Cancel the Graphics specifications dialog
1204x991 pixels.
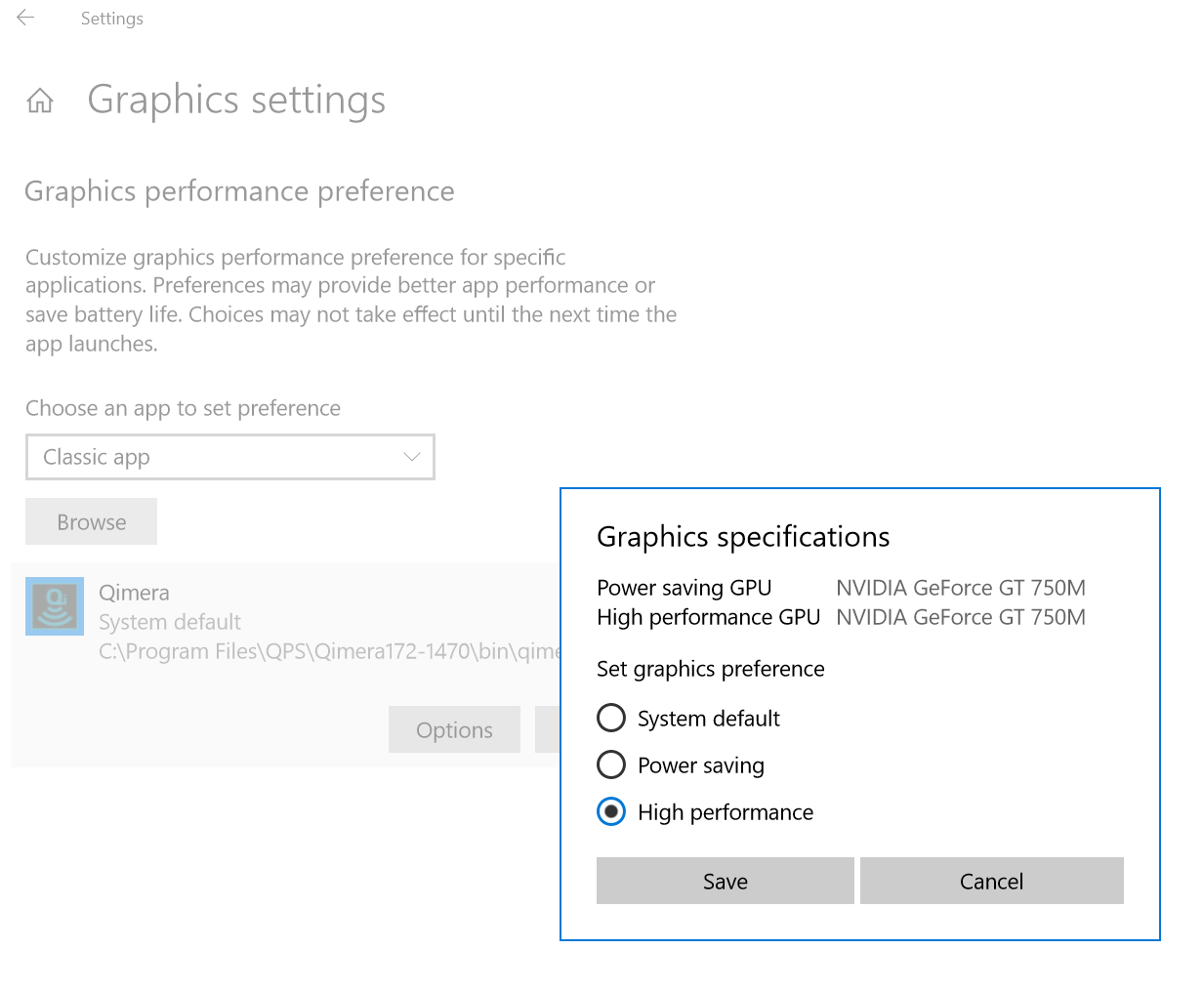[x=991, y=882]
